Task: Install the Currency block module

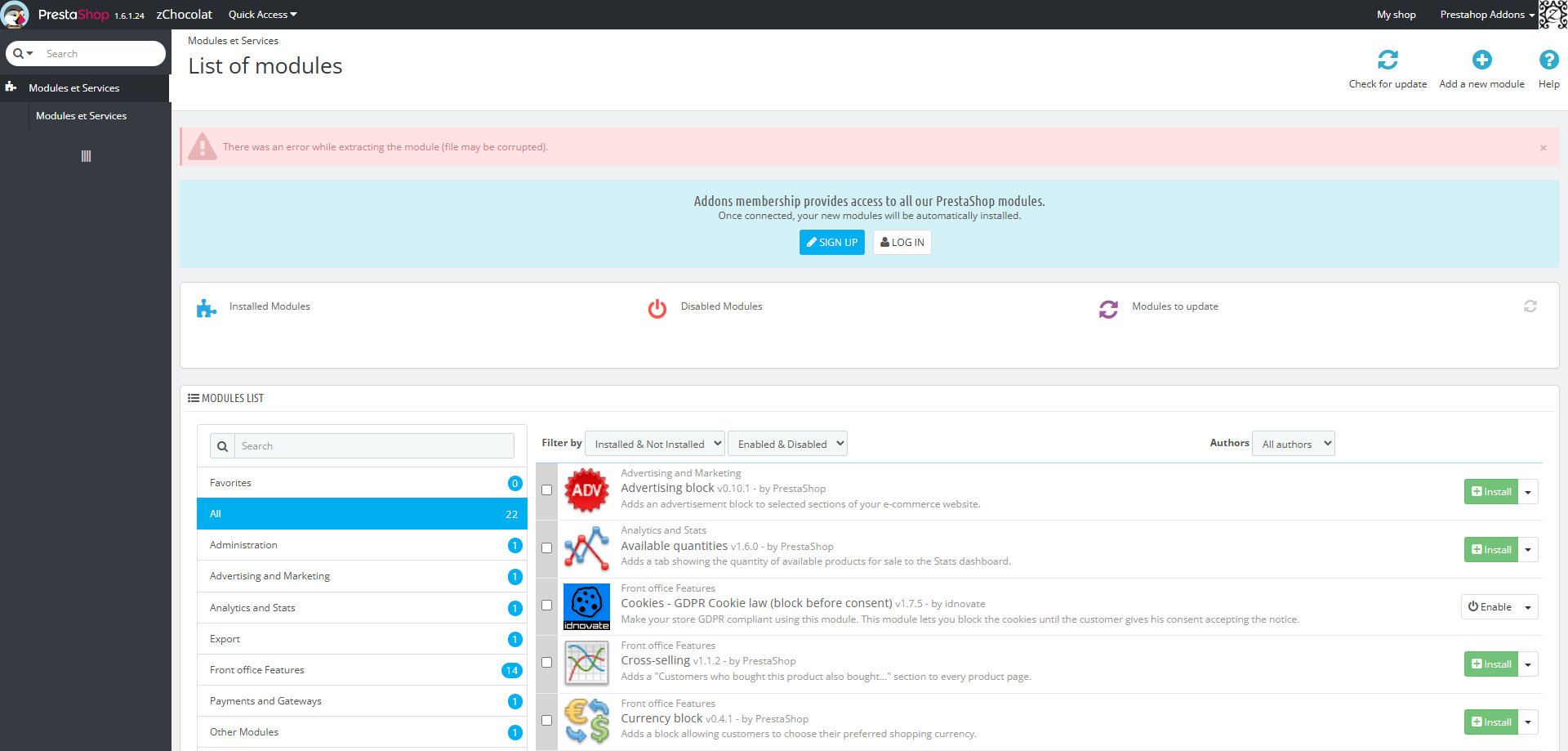Action: point(1491,722)
